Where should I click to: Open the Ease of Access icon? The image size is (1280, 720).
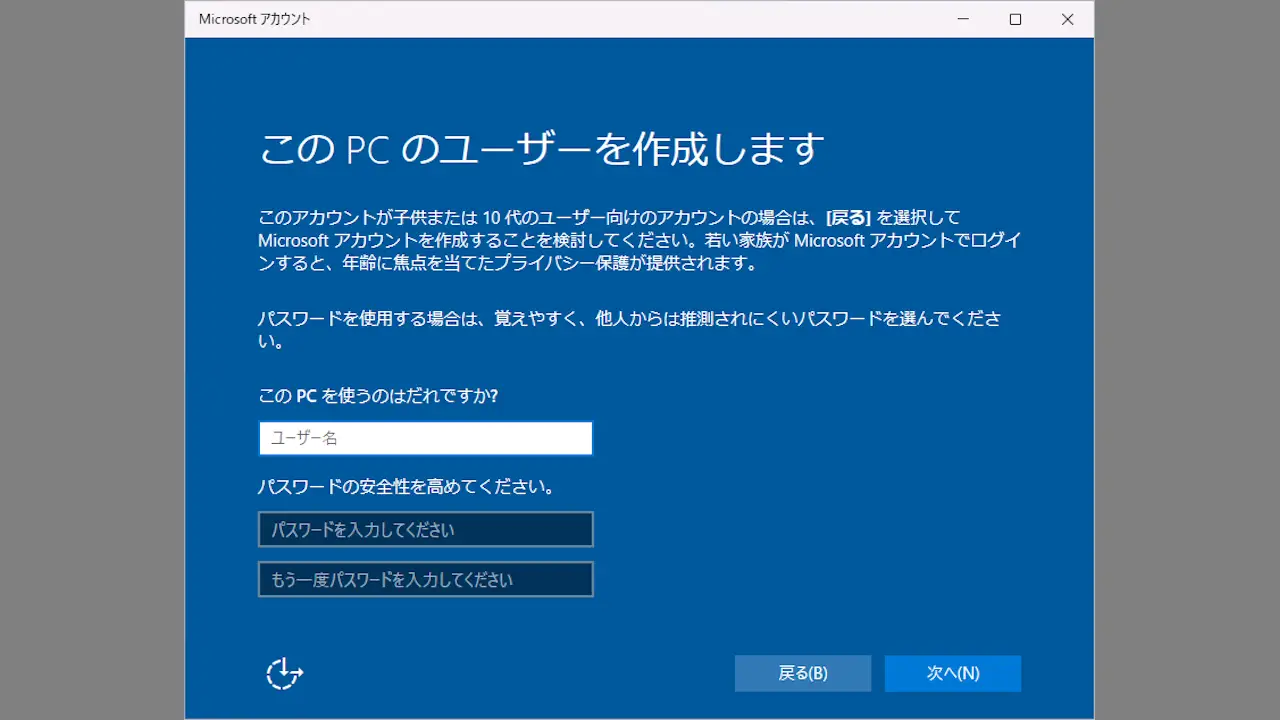pos(284,673)
